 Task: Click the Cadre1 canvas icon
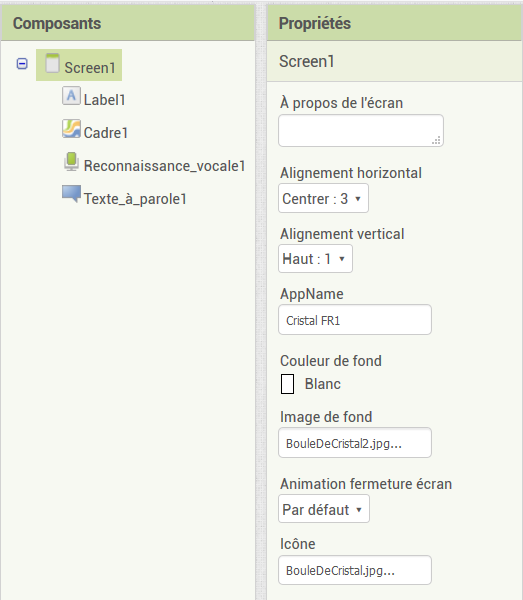(x=71, y=129)
